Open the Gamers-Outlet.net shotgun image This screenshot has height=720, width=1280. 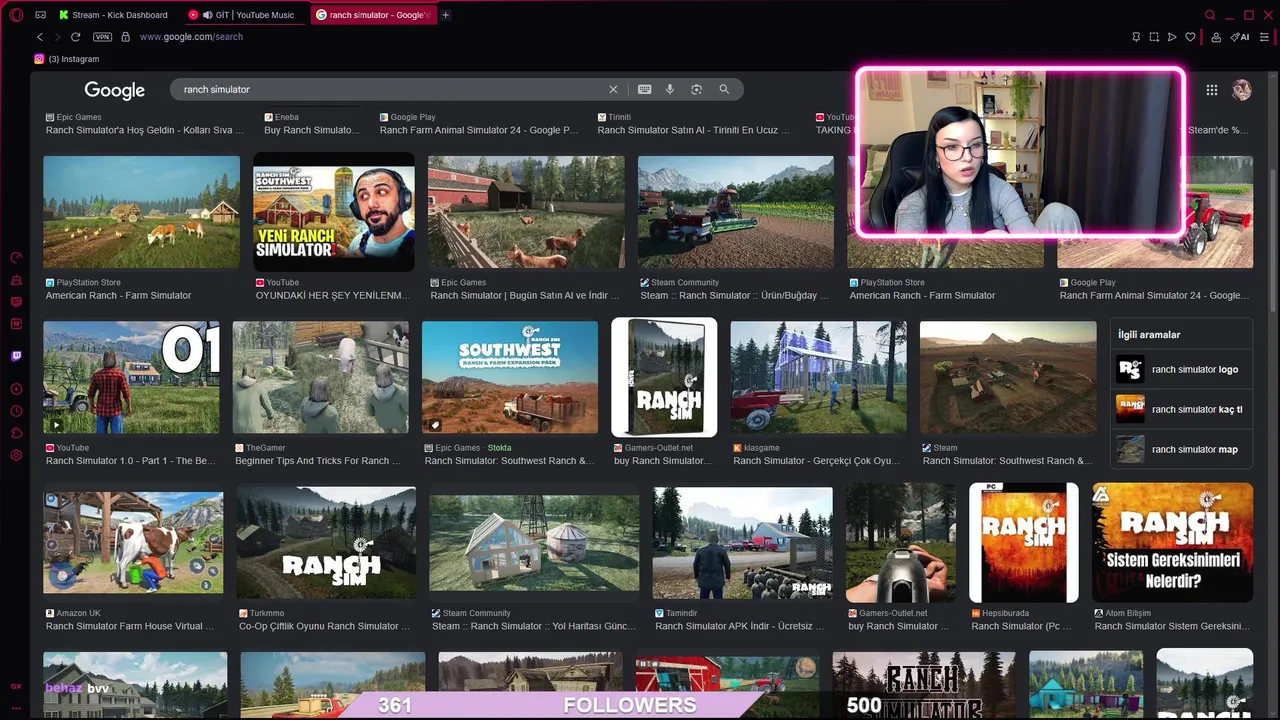(900, 542)
